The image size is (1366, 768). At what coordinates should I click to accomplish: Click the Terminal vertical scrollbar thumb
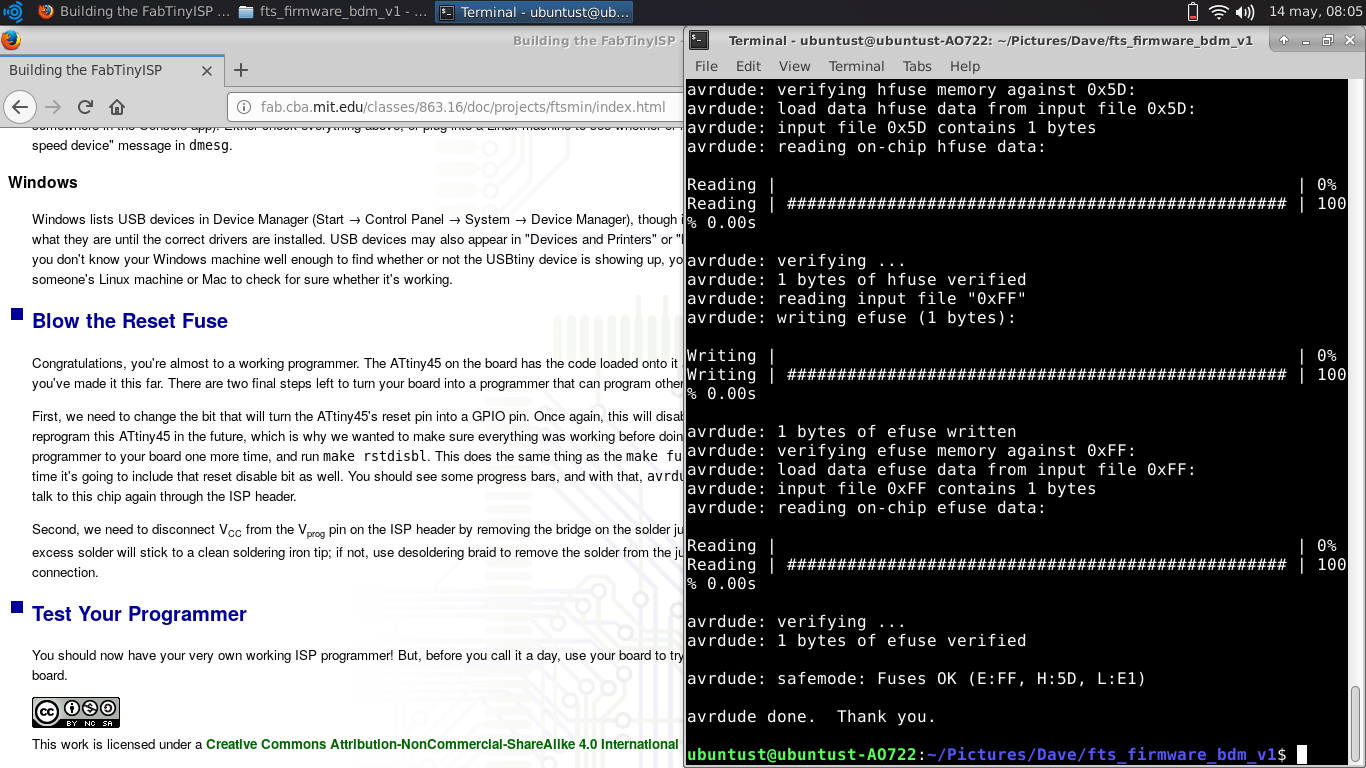coord(1356,724)
